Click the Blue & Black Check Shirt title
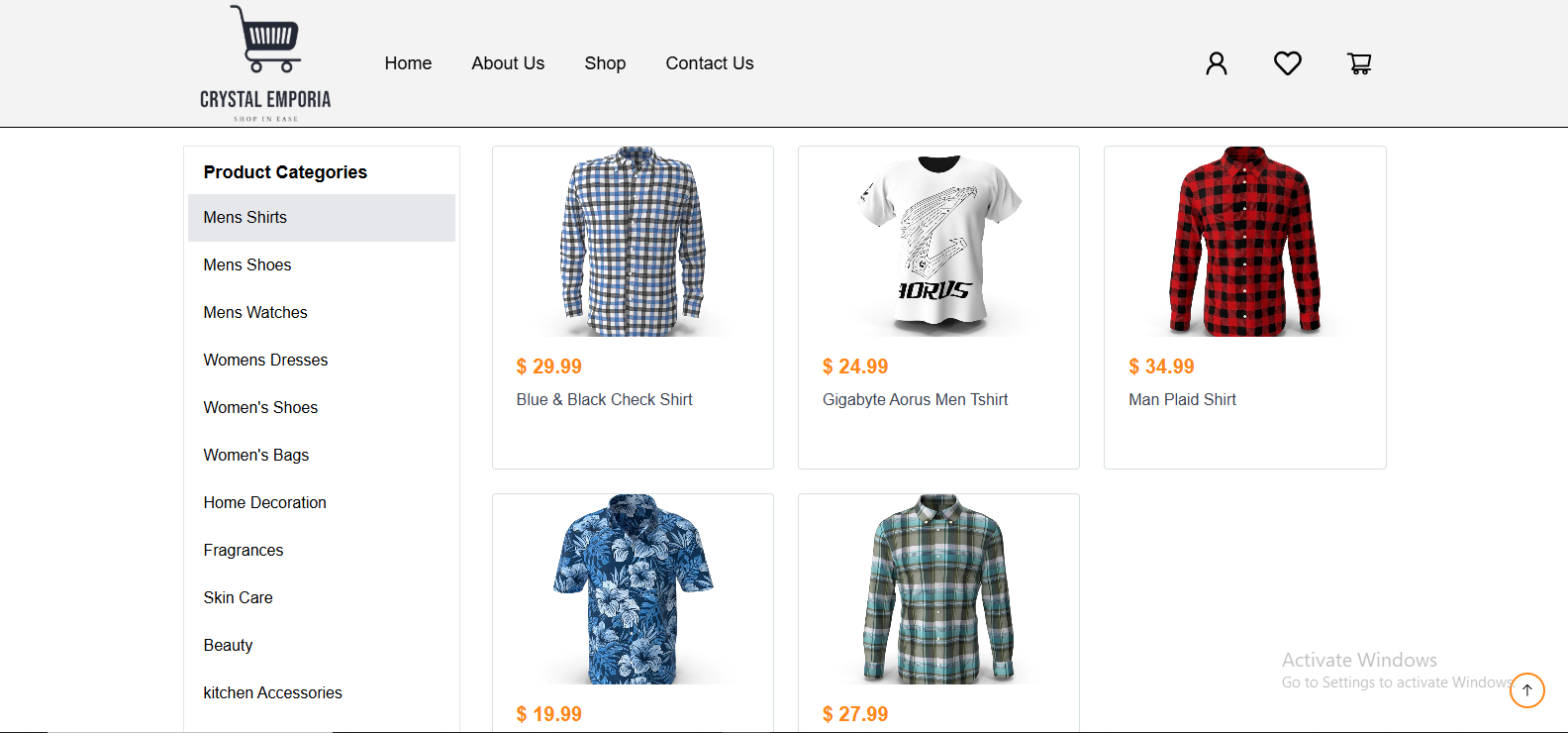Viewport: 1568px width, 733px height. [604, 400]
